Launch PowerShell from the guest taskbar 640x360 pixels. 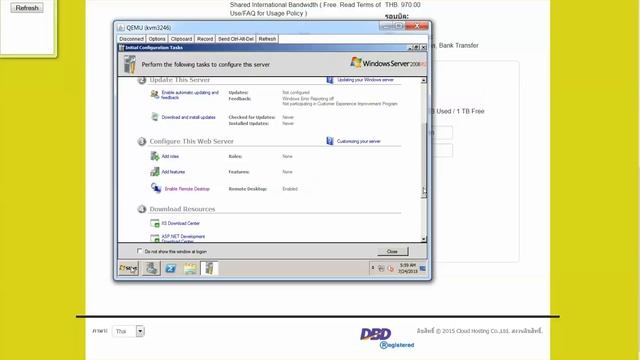[171, 268]
